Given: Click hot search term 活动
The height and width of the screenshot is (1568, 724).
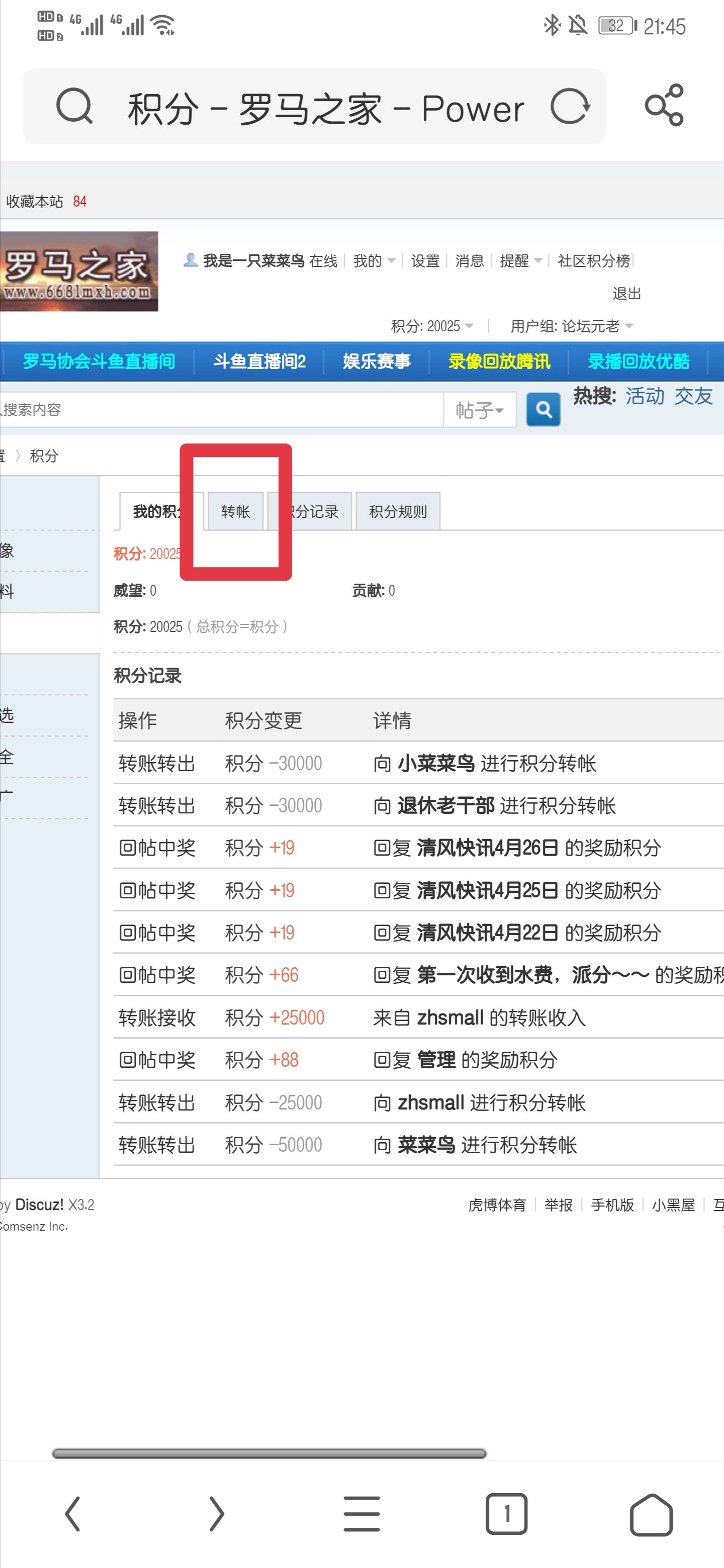Looking at the screenshot, I should pyautogui.click(x=645, y=396).
